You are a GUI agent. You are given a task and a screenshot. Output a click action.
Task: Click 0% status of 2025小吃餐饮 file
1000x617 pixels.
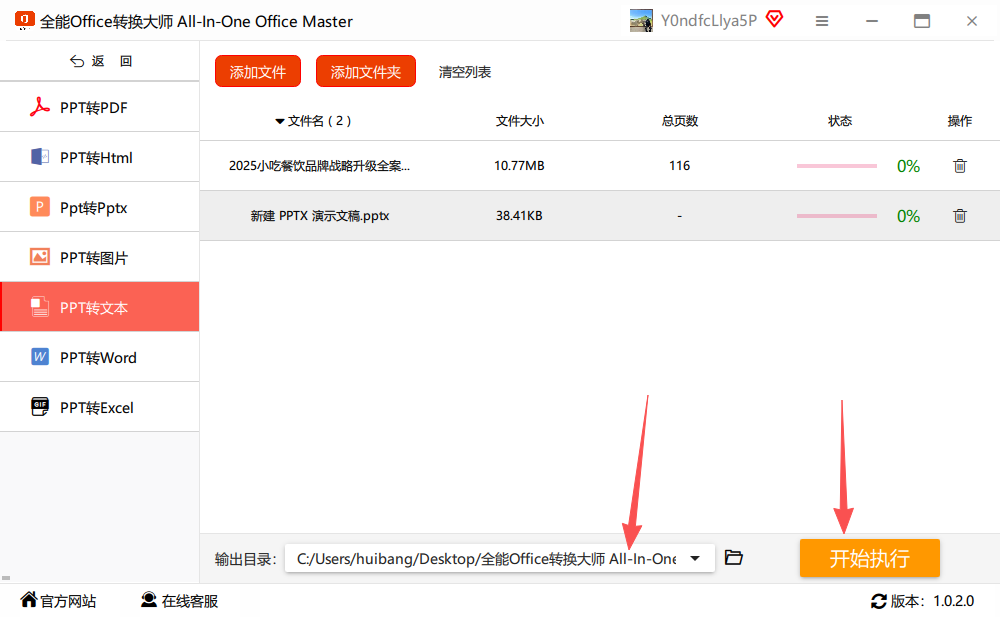coord(908,166)
